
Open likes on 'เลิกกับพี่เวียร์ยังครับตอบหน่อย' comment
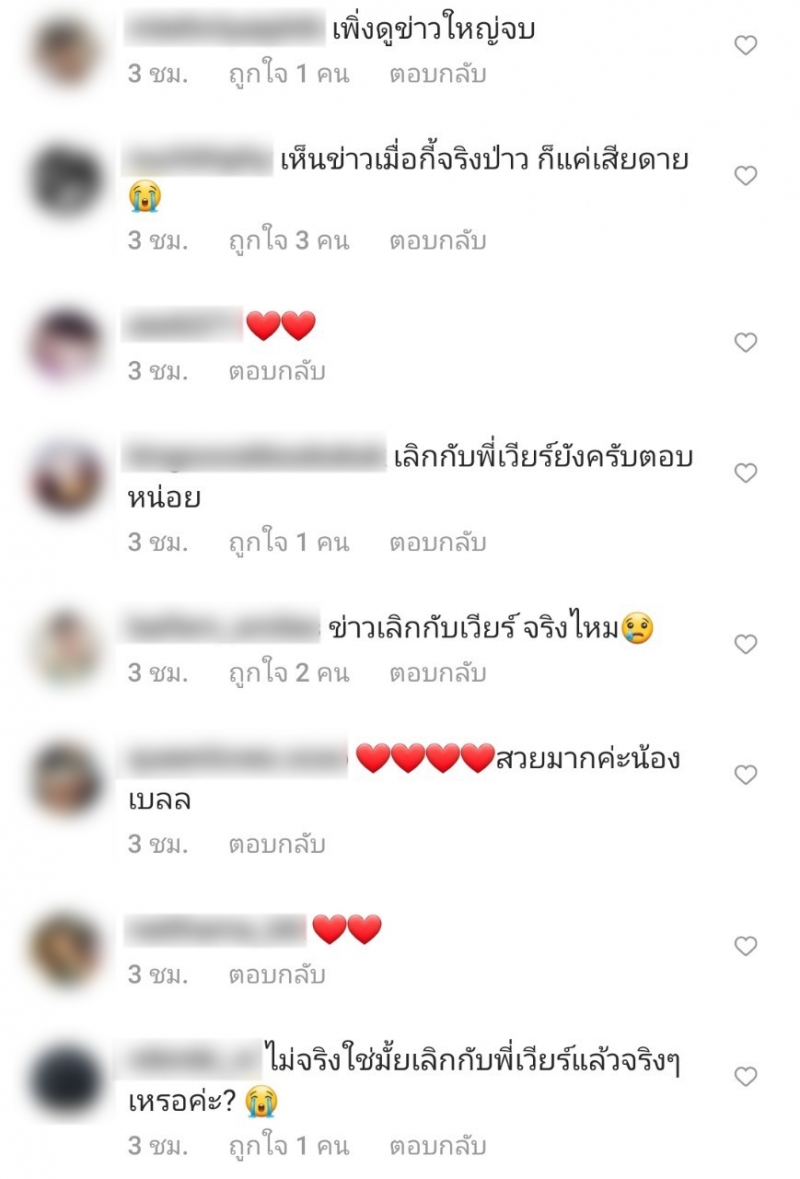[x=289, y=543]
